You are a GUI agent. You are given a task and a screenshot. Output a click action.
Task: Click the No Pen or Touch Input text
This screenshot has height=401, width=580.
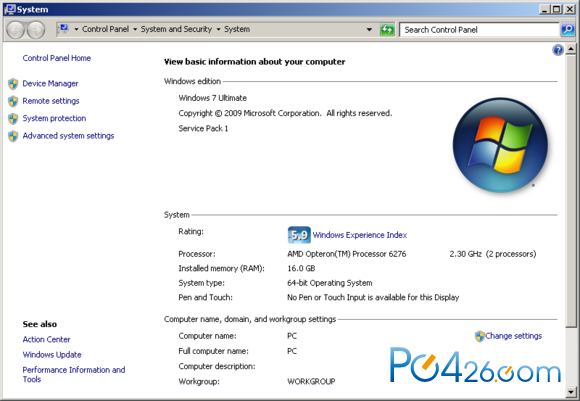(x=373, y=297)
